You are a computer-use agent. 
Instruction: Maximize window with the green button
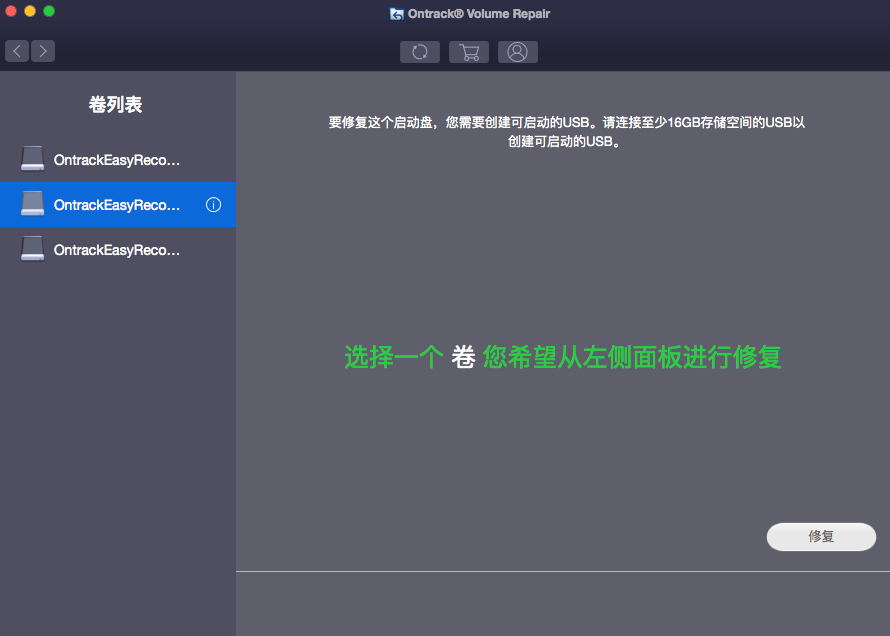tap(49, 11)
